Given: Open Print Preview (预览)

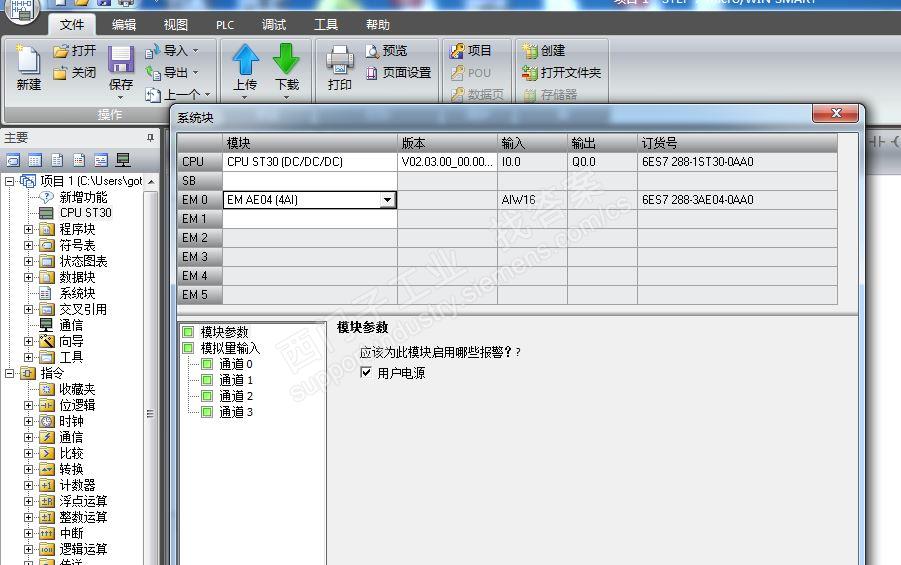Looking at the screenshot, I should click(x=386, y=51).
